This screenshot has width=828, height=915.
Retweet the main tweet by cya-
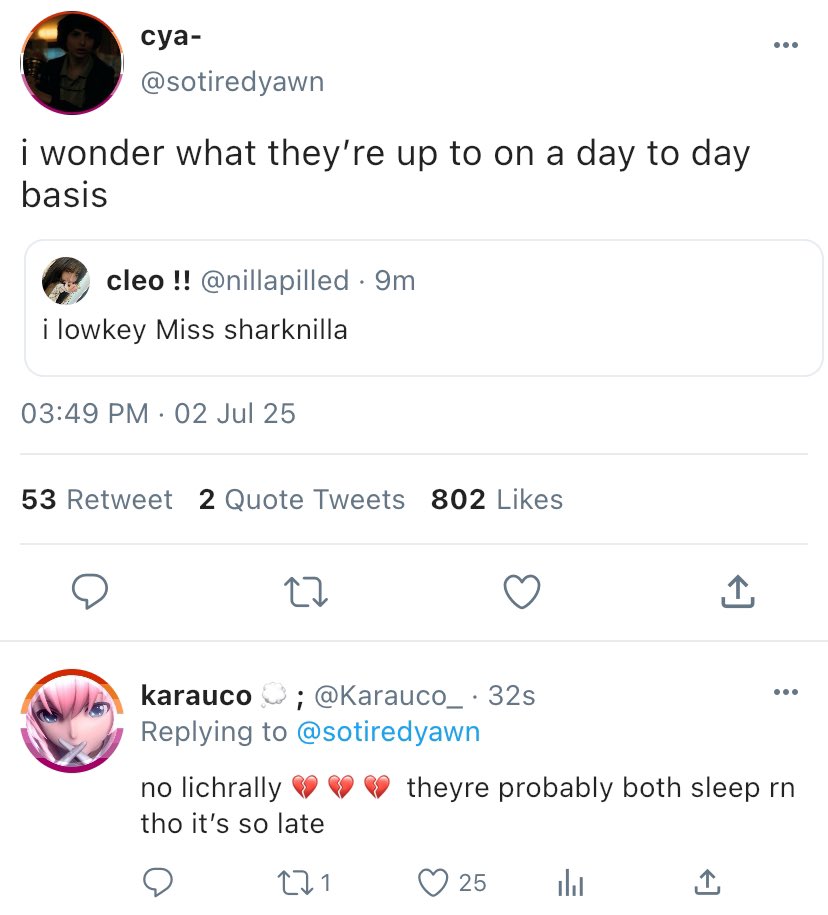click(x=307, y=593)
